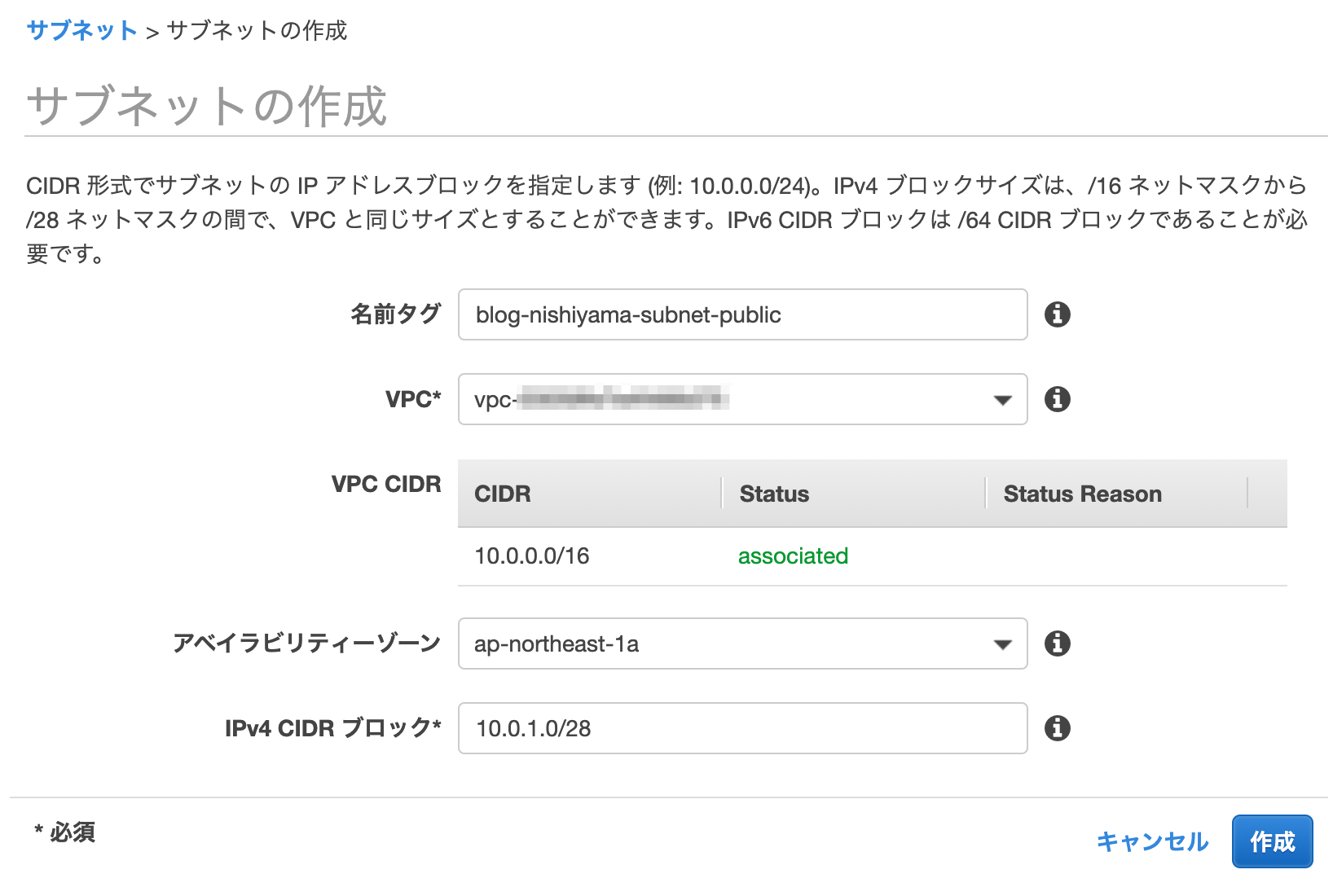Click the dropdown arrow on the VPC field
The width and height of the screenshot is (1333, 896).
(x=1002, y=400)
